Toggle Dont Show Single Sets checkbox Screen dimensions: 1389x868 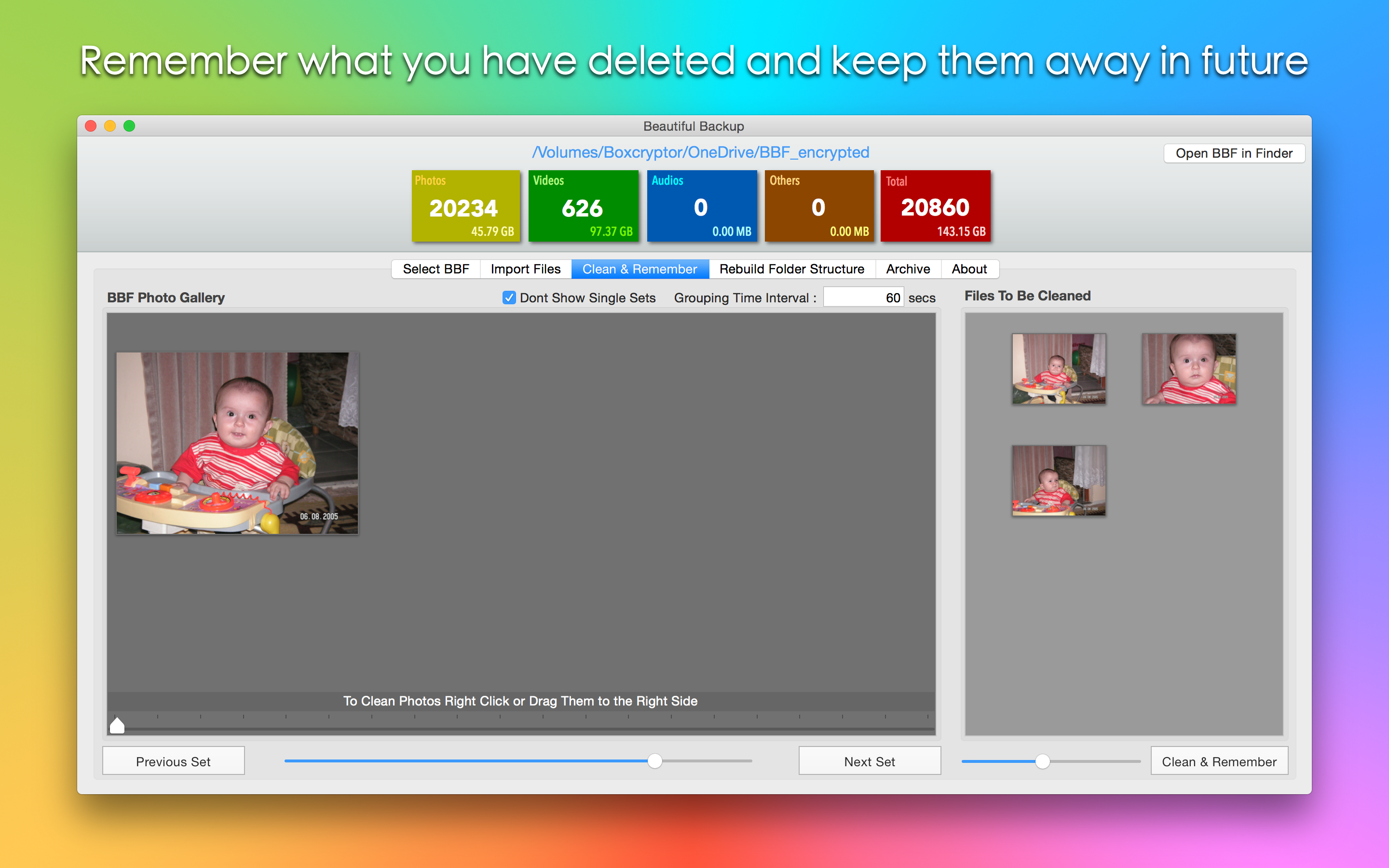[x=508, y=298]
